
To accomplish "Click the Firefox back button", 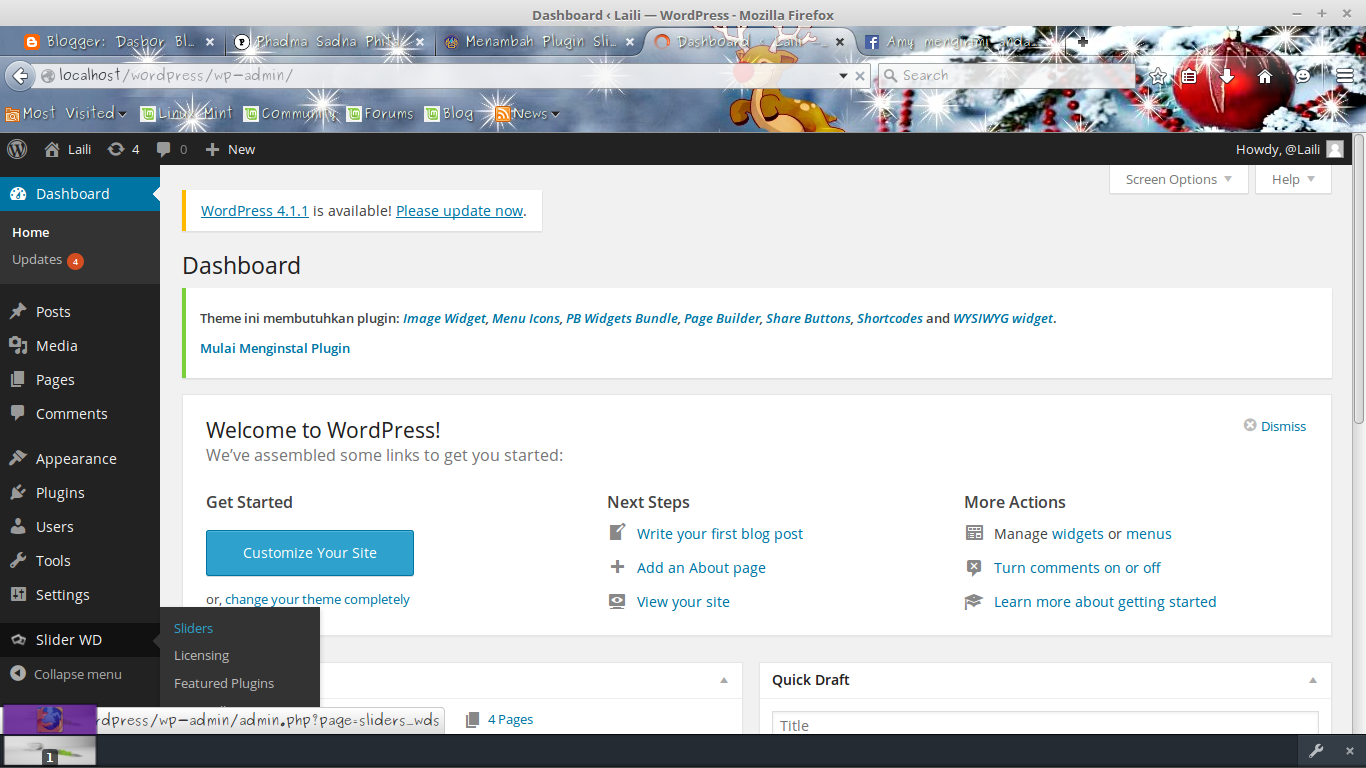I will [18, 75].
